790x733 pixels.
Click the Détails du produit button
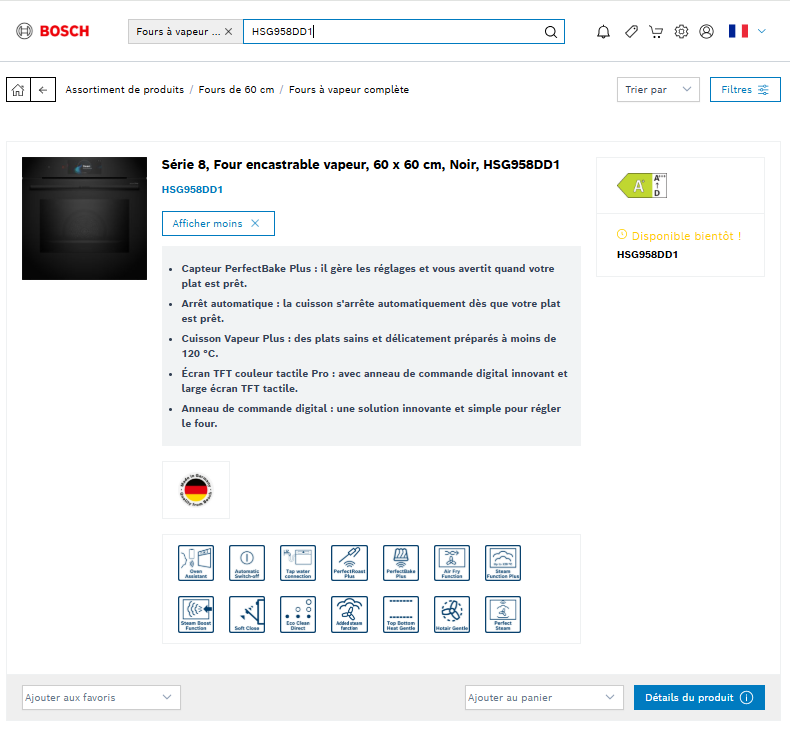[x=699, y=697]
